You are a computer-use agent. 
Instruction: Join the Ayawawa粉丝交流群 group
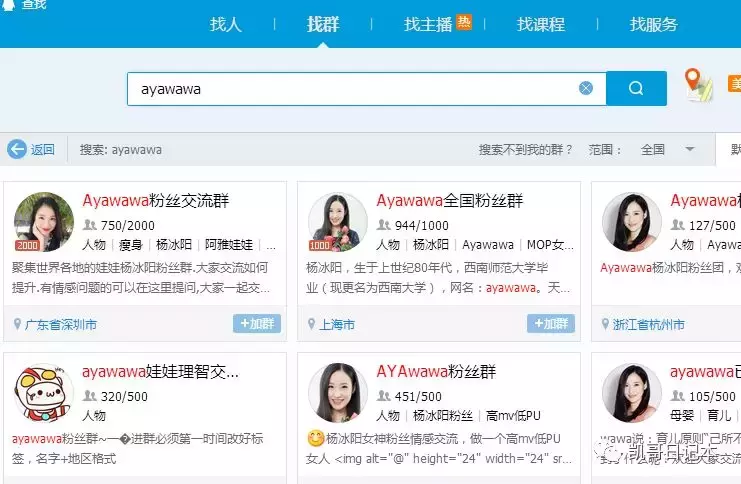pyautogui.click(x=257, y=324)
